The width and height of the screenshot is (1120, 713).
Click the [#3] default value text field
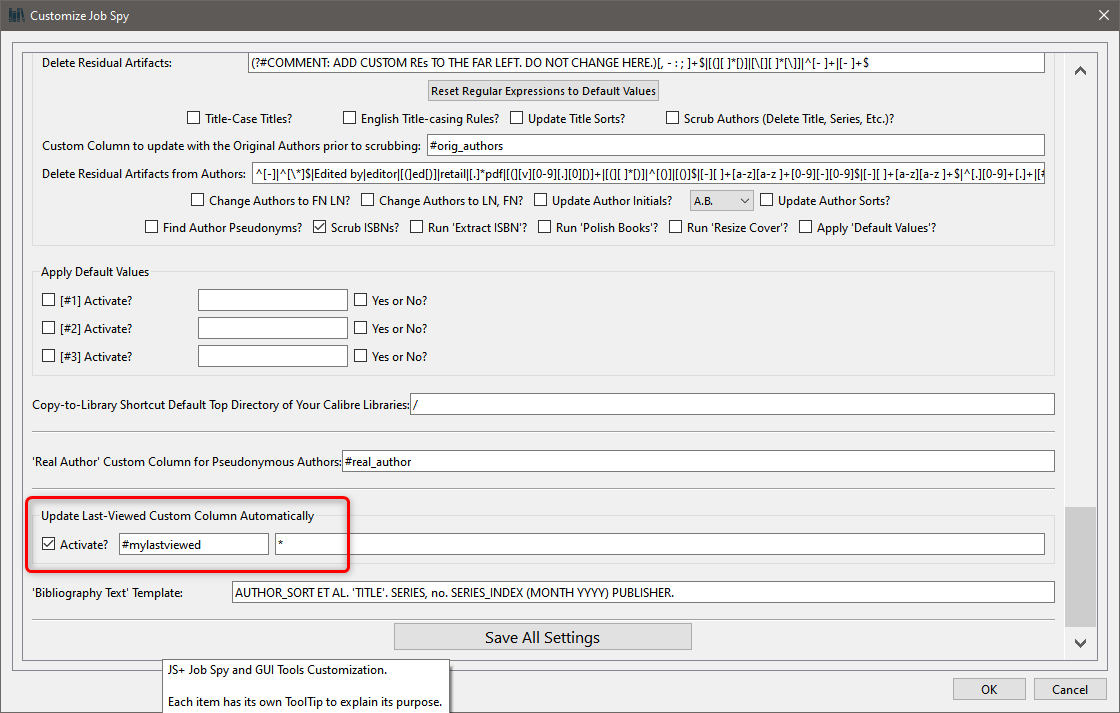tap(273, 356)
